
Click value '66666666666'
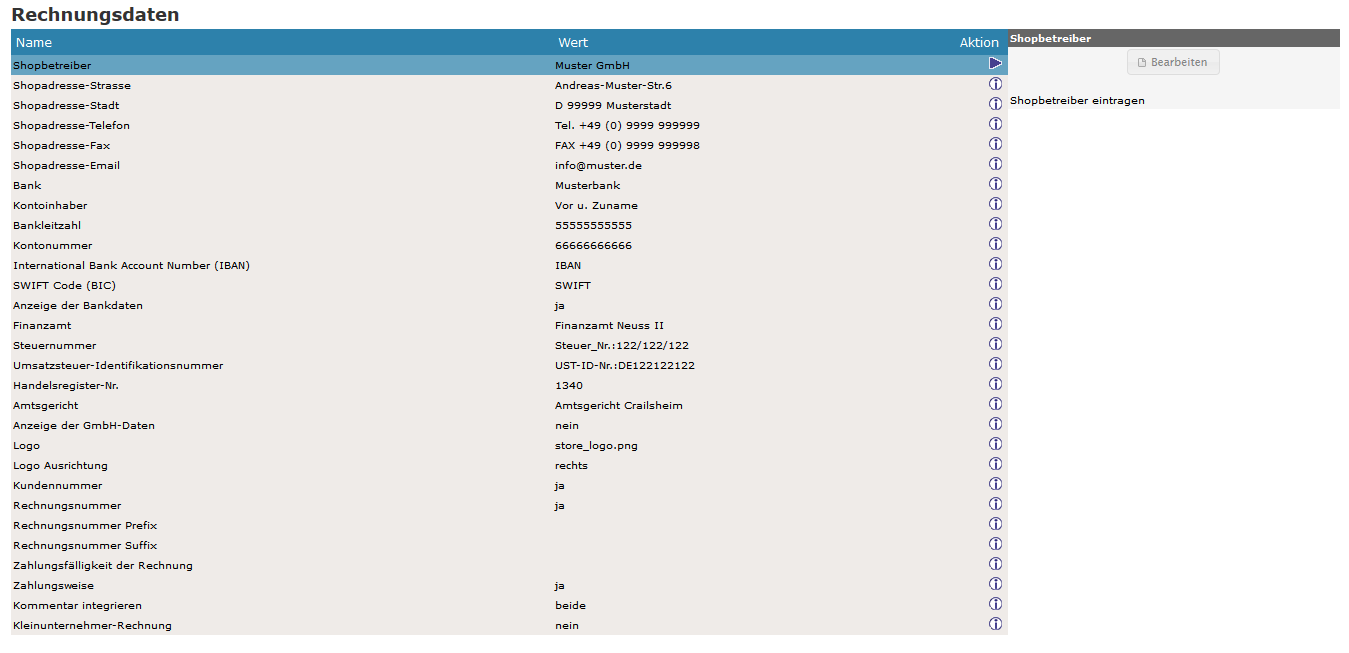[593, 245]
